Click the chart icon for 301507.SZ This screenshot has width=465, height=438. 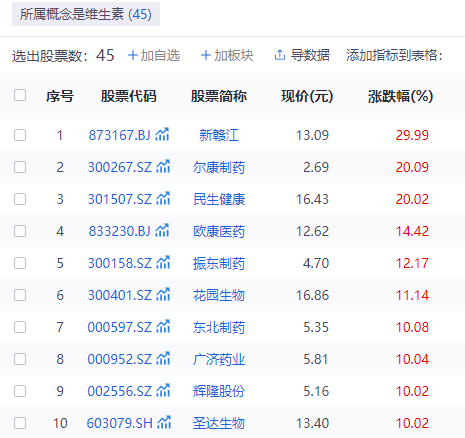coord(163,199)
